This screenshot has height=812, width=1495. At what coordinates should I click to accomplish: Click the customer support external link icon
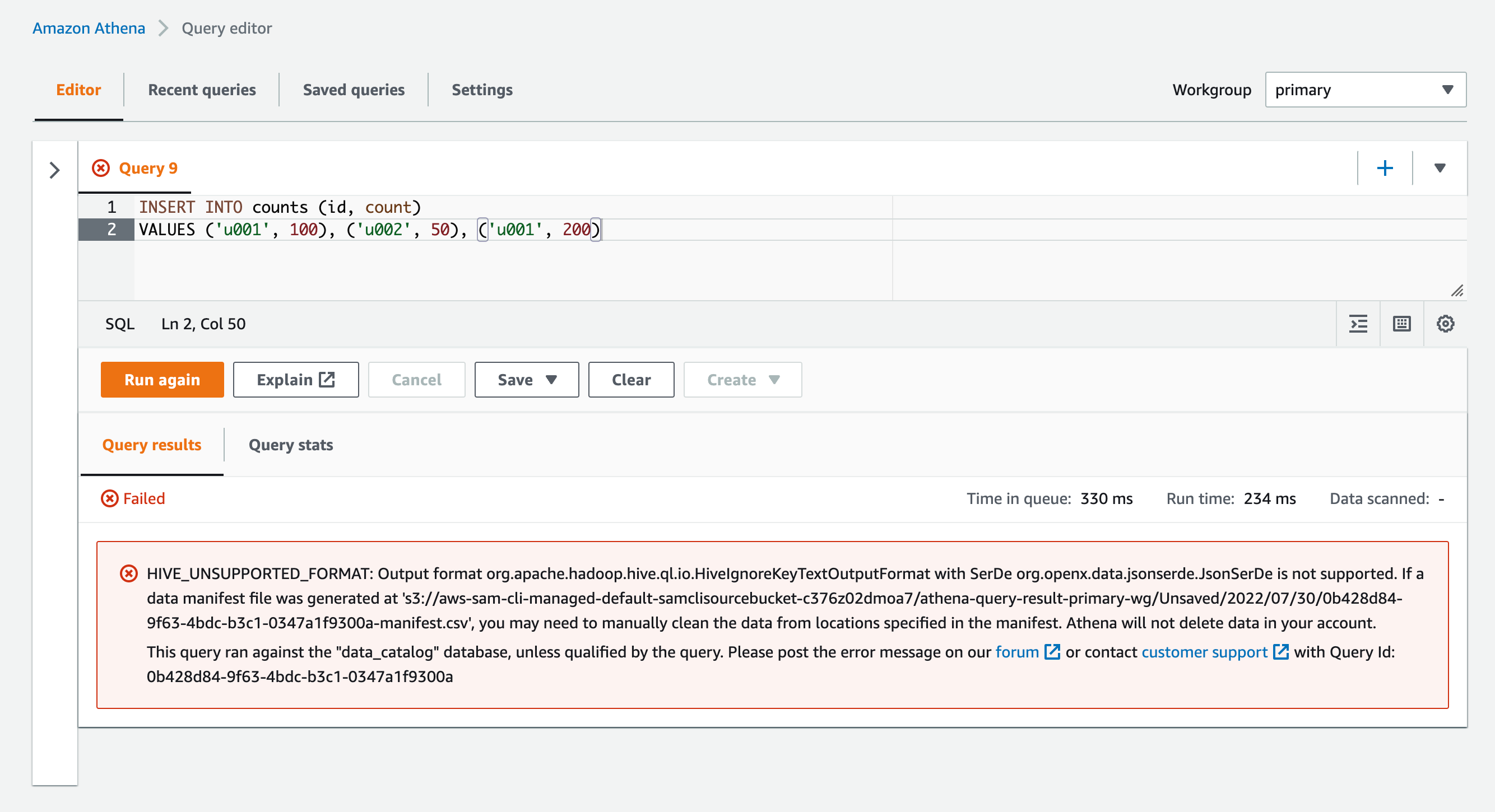1281,652
